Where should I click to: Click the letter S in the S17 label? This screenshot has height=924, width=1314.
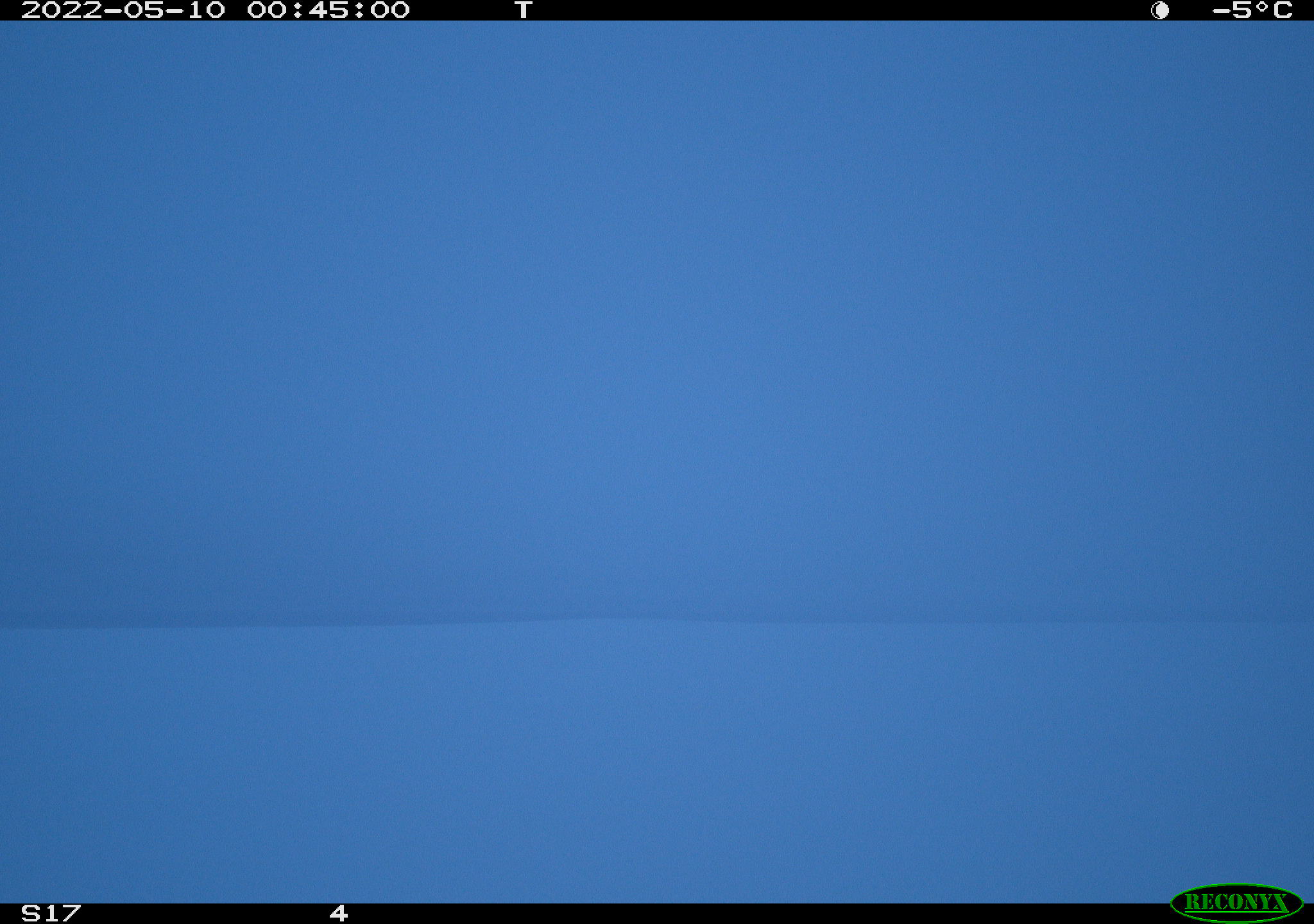(31, 913)
